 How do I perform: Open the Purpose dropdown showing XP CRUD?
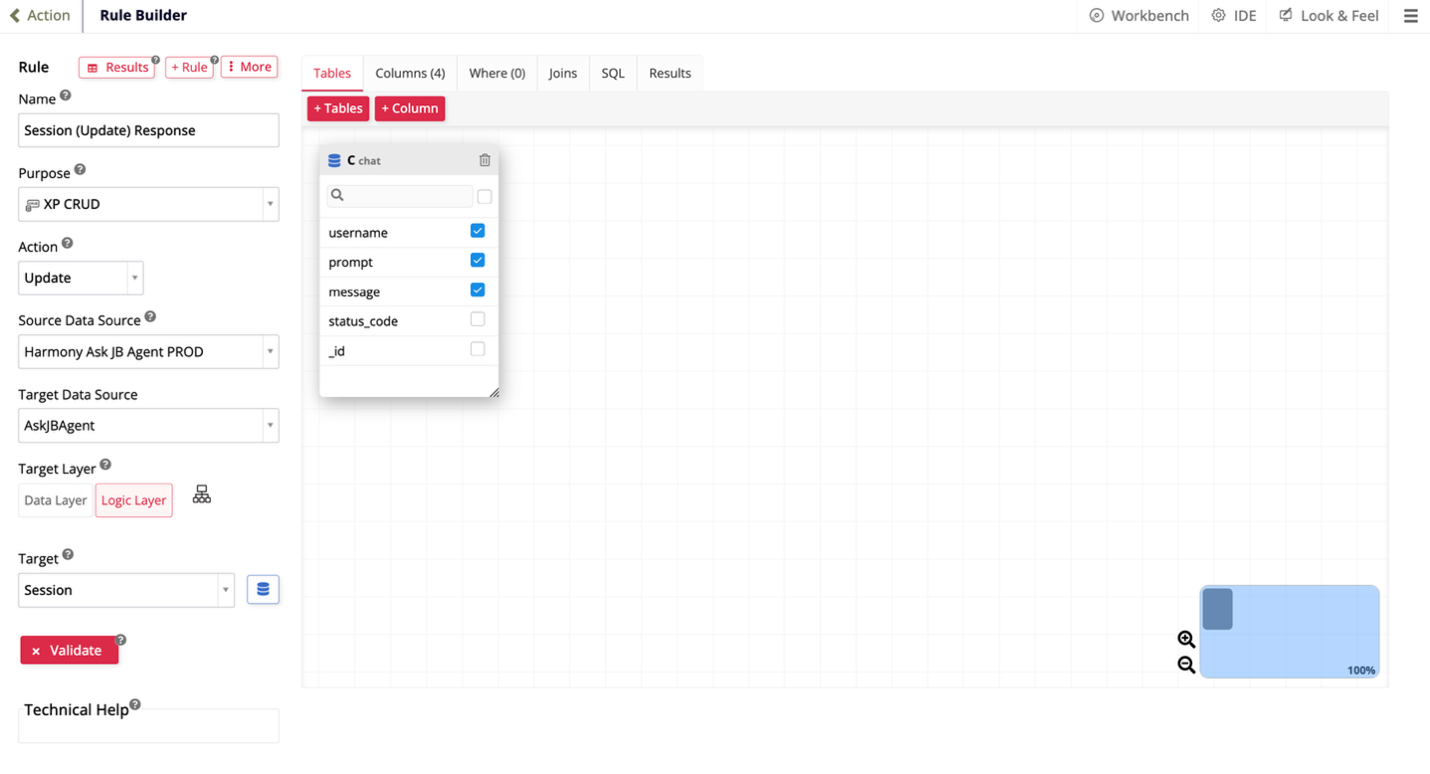[148, 204]
